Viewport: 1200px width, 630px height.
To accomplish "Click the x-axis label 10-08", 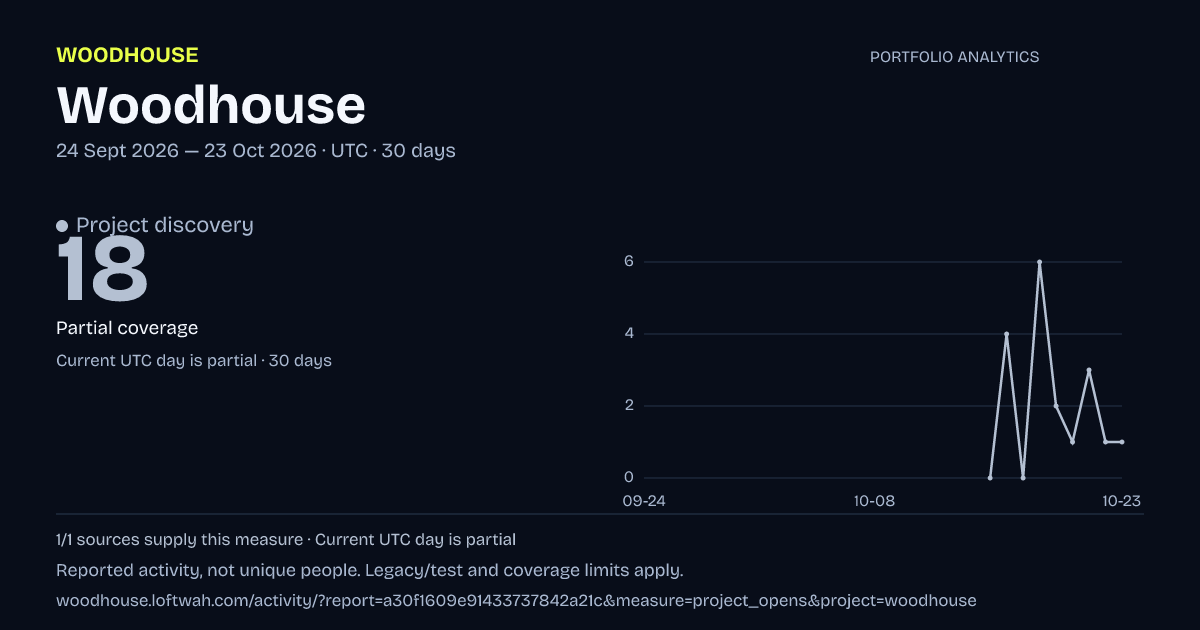I will tap(874, 501).
